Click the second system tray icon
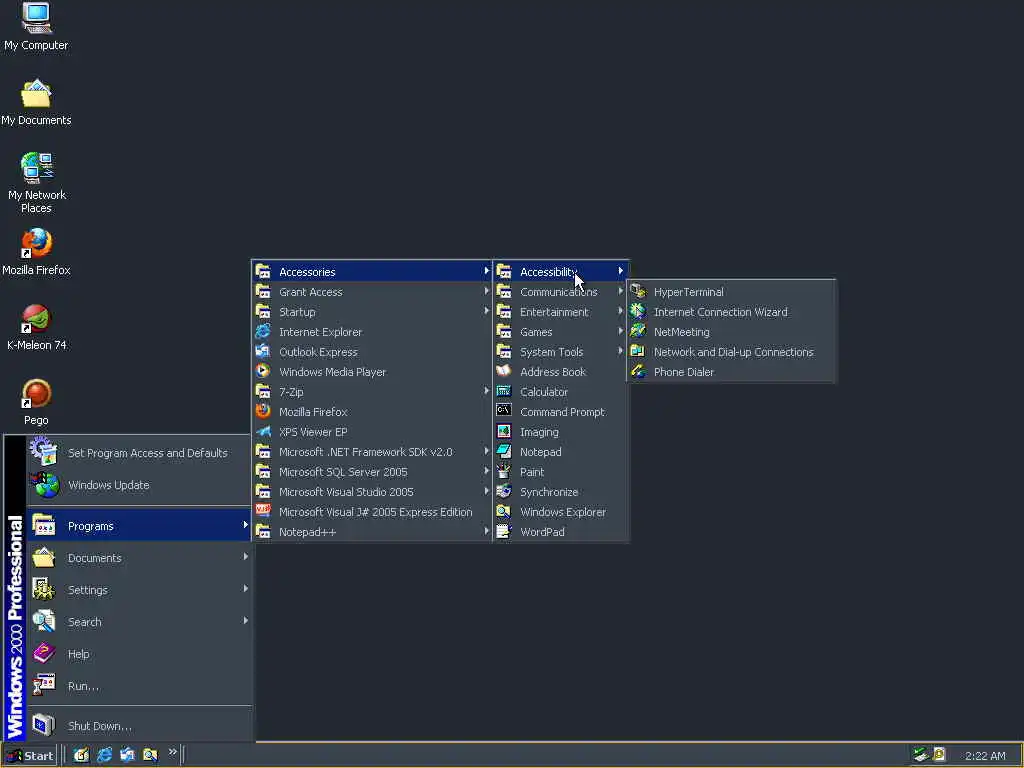The image size is (1024, 768). coord(939,754)
